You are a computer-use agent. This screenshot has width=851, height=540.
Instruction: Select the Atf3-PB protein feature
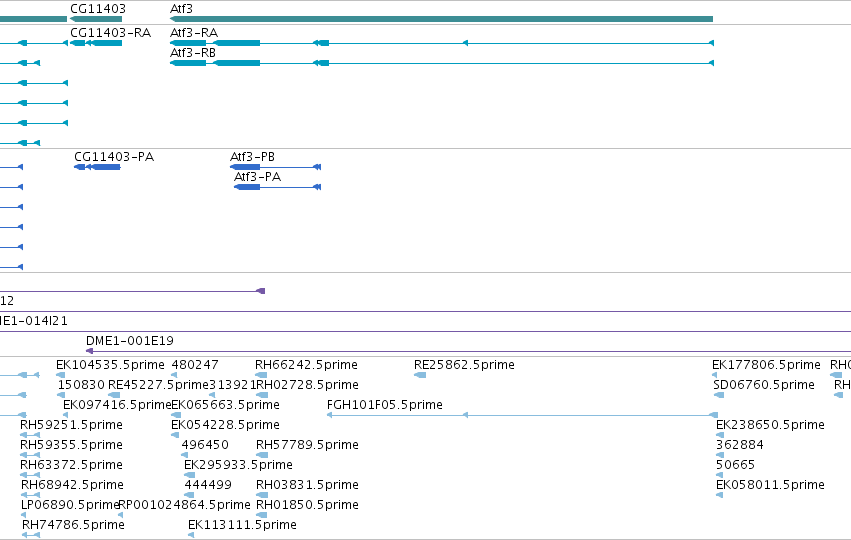point(276,167)
